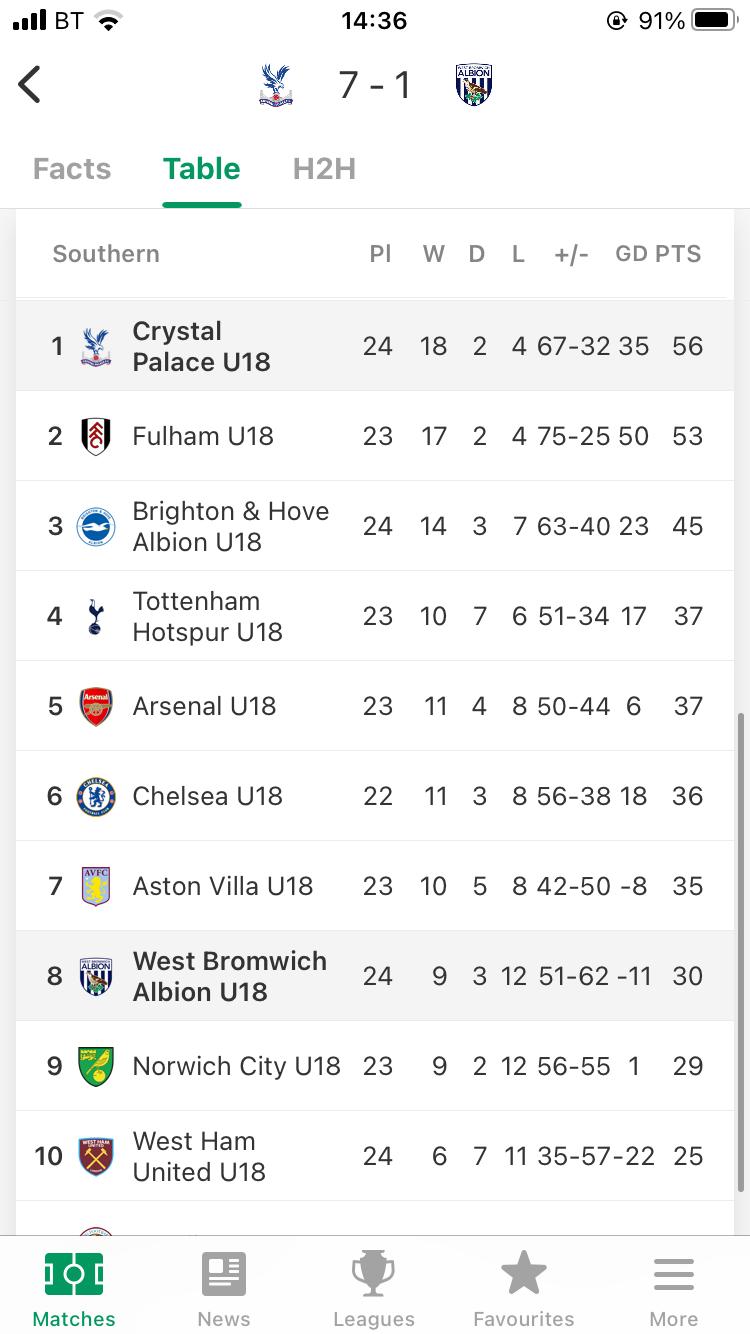Tap the Chelsea U18 club crest
Viewport: 750px width, 1334px height.
pyautogui.click(x=96, y=796)
